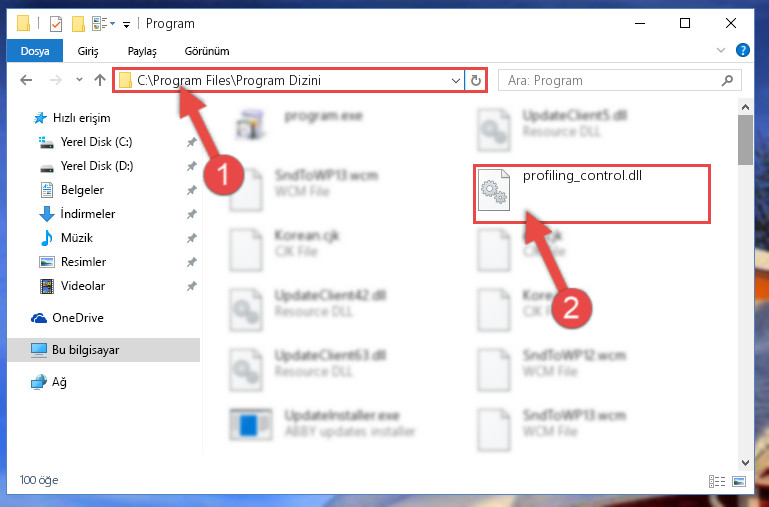The width and height of the screenshot is (769, 507).
Task: Click the vertical scrollbar down arrow
Action: [745, 462]
